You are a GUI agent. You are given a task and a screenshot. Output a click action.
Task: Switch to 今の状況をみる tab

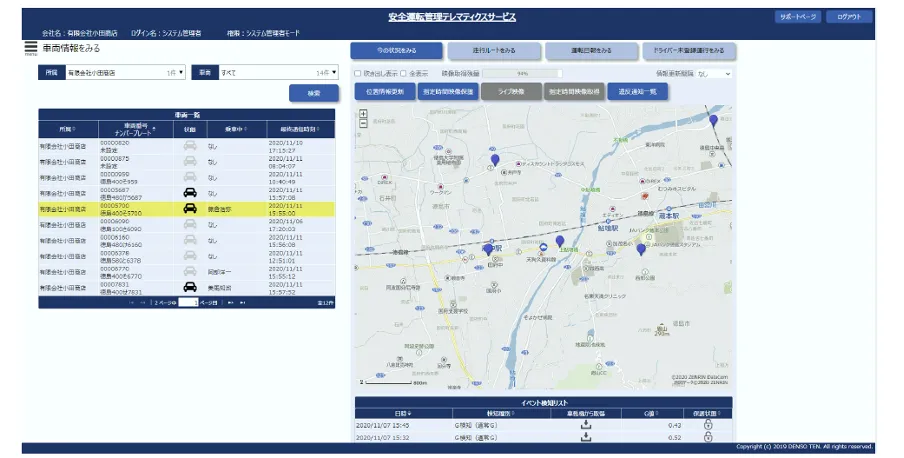(x=397, y=51)
